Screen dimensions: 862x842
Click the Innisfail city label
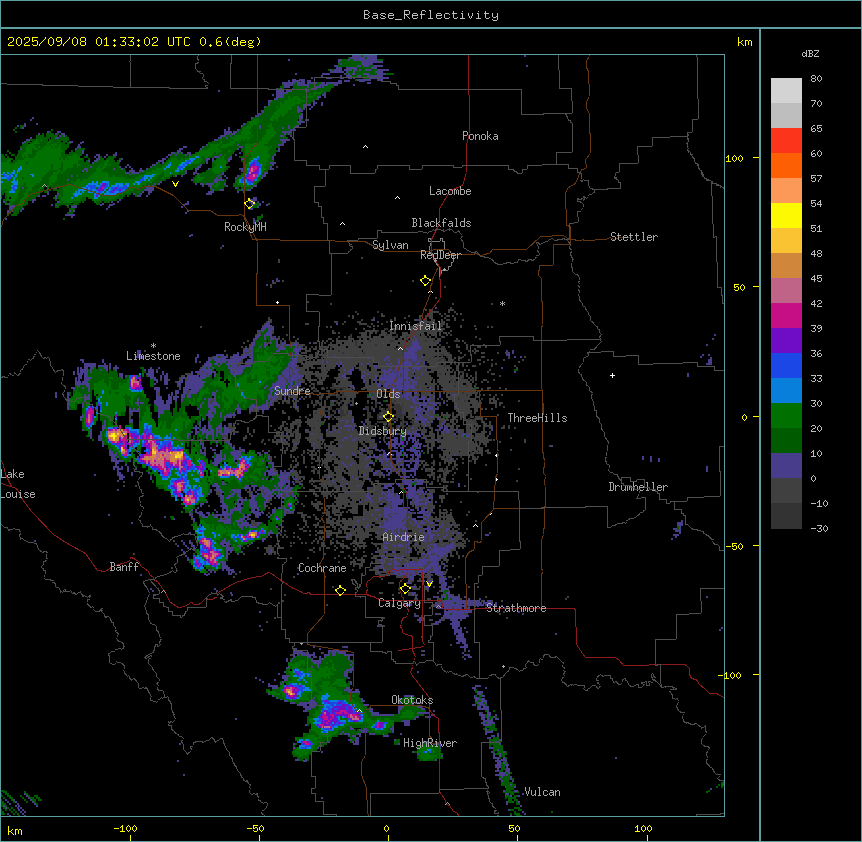[415, 326]
